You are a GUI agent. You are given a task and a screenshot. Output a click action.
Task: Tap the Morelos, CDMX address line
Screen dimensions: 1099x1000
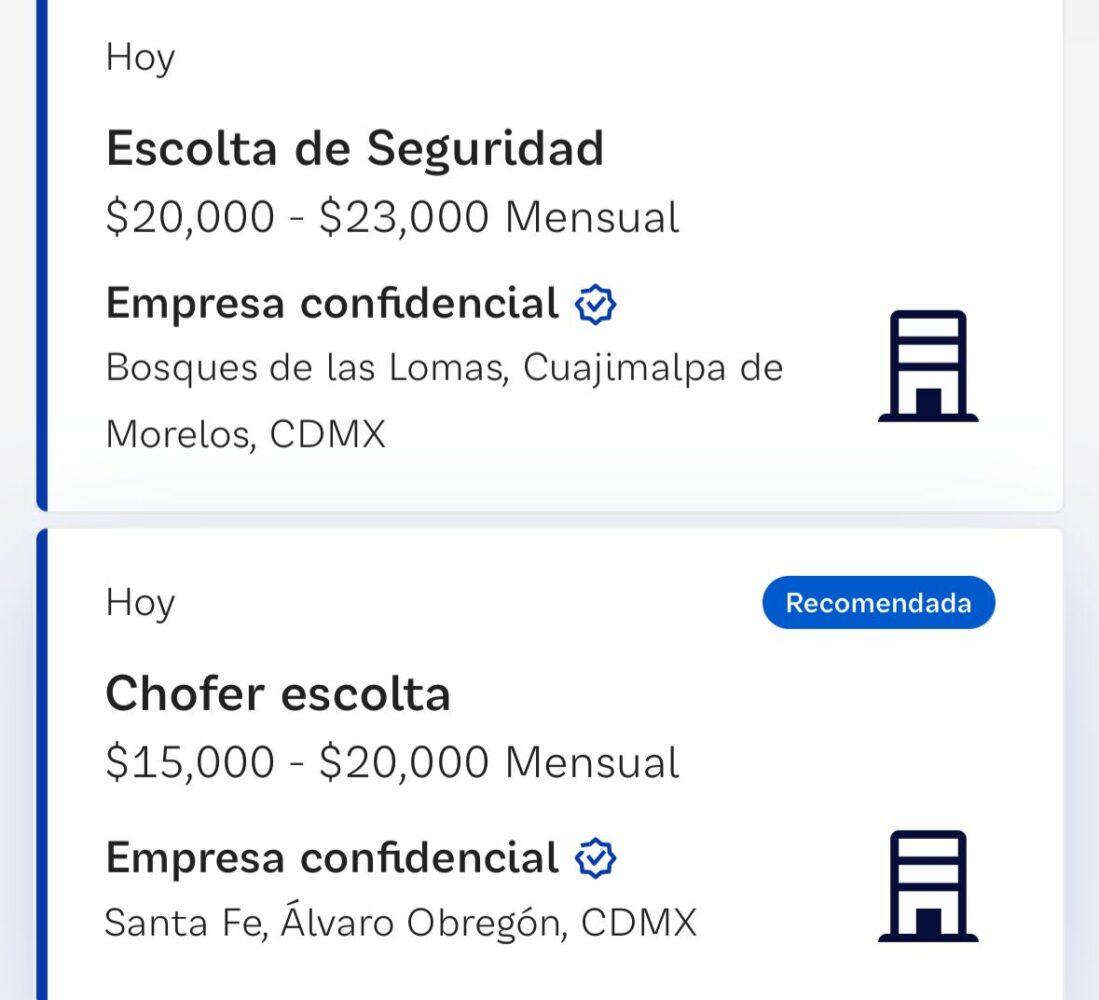coord(245,435)
